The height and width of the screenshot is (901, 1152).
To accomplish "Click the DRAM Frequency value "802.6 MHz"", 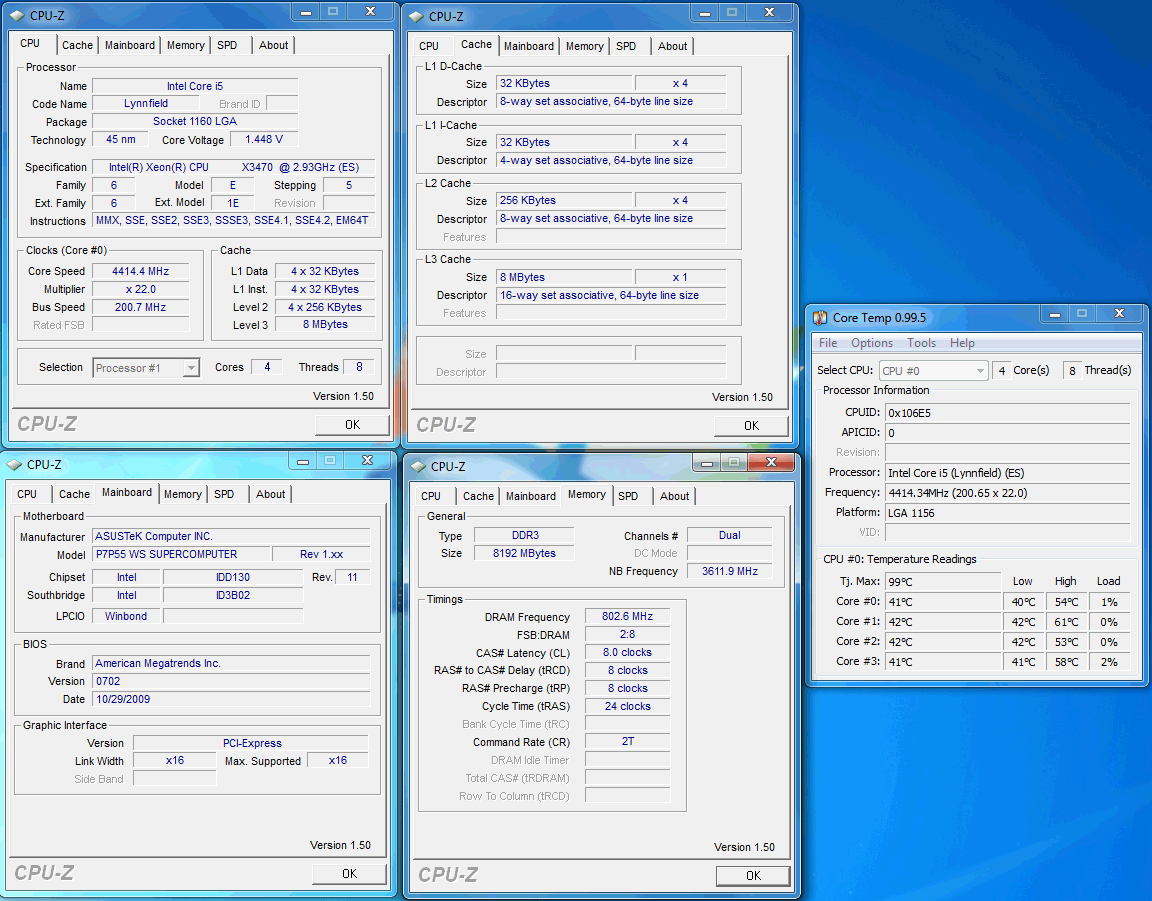I will coord(627,617).
